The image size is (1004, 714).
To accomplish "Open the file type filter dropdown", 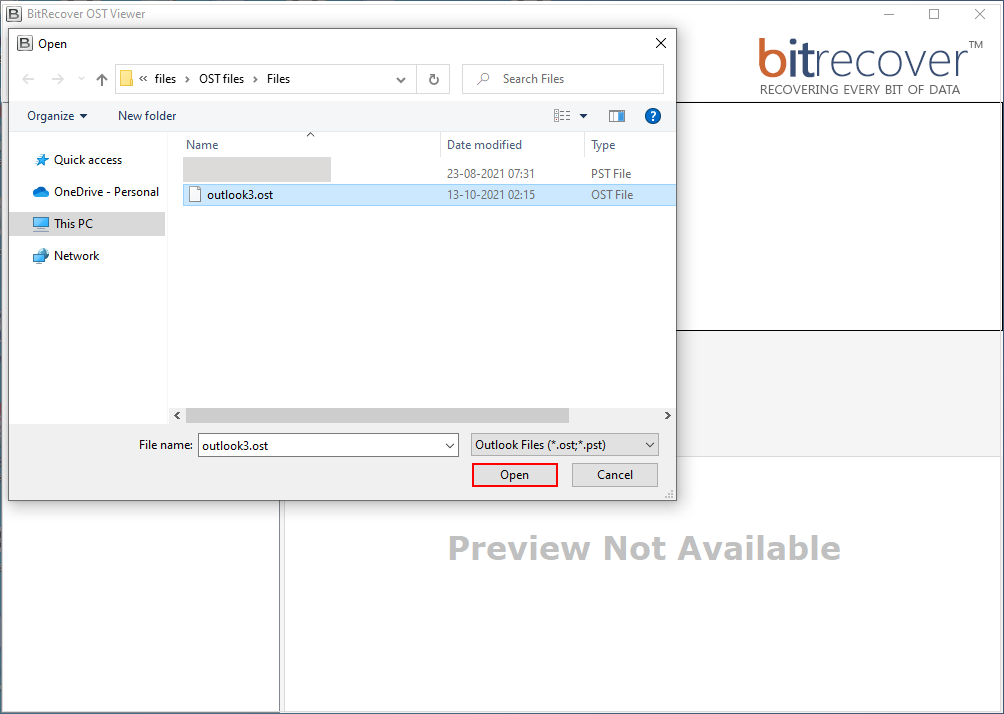I will (564, 445).
